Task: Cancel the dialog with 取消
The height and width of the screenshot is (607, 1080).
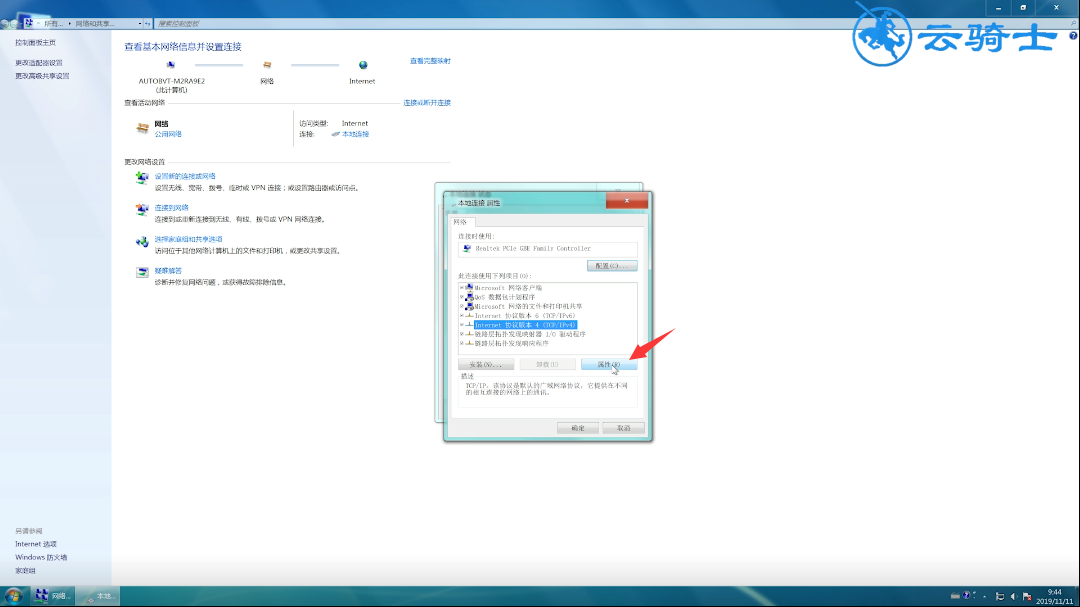Action: click(623, 428)
